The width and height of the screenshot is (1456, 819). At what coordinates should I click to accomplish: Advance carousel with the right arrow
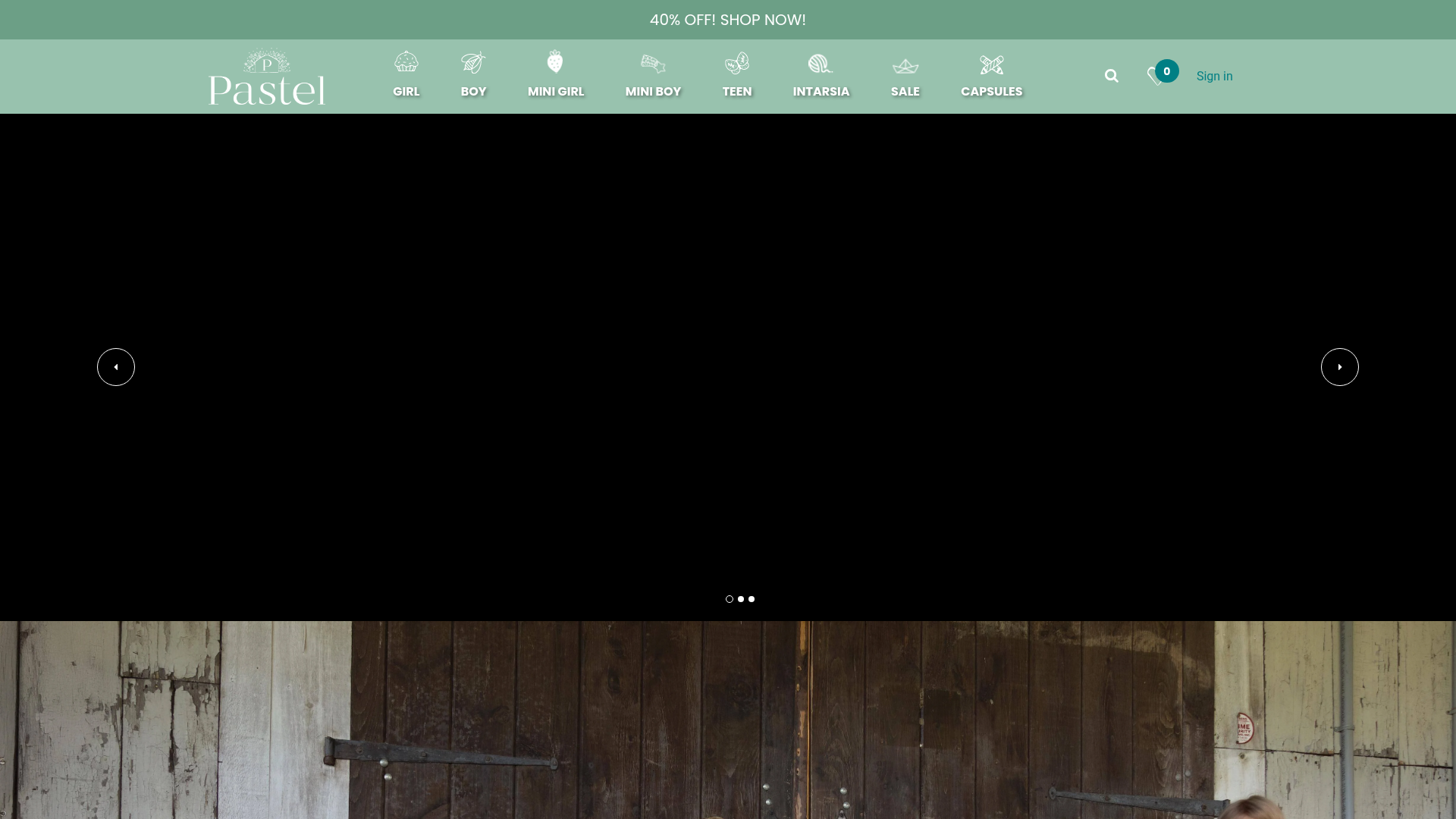pos(1340,367)
